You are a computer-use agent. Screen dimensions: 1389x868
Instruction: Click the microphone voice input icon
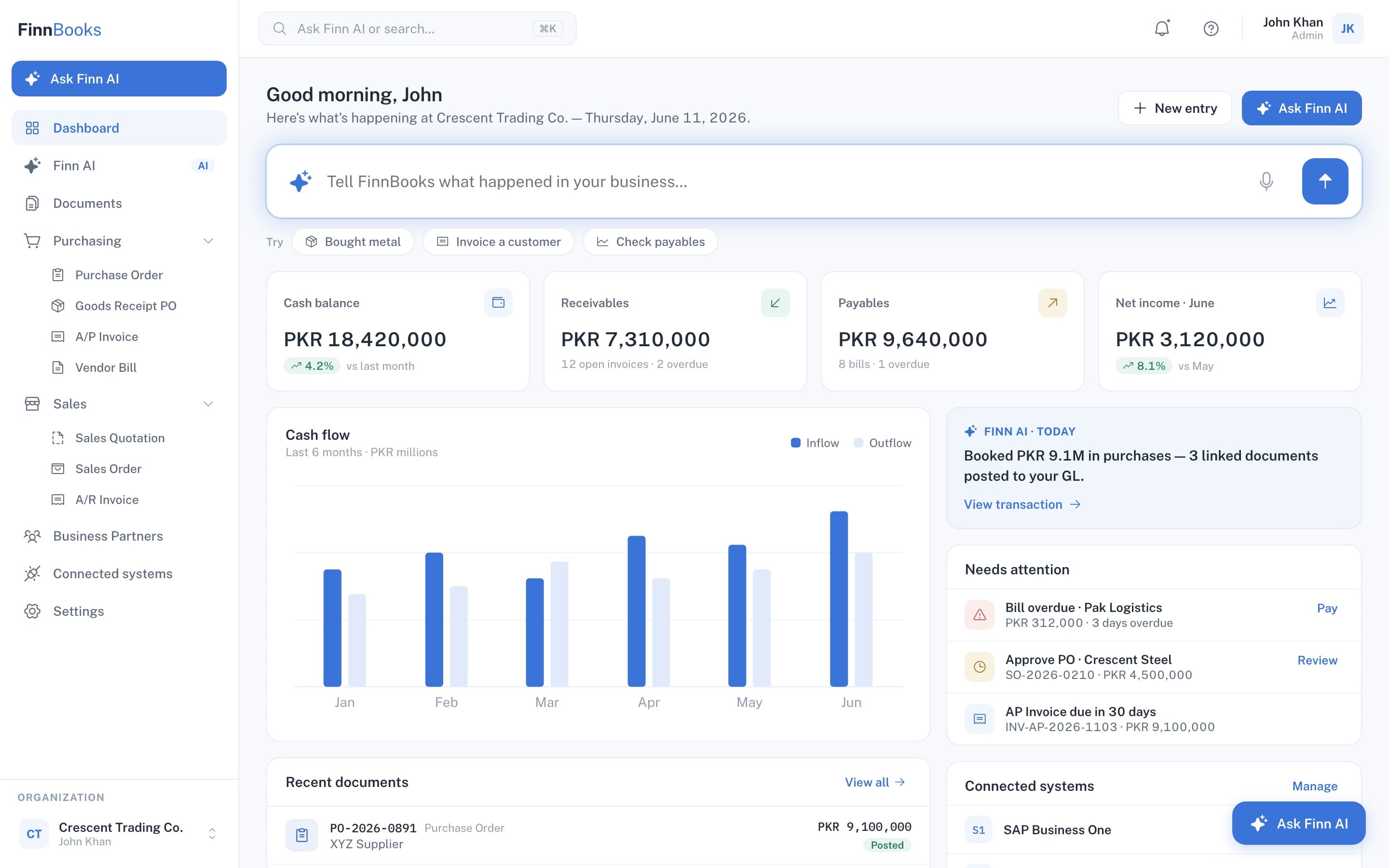(x=1266, y=181)
